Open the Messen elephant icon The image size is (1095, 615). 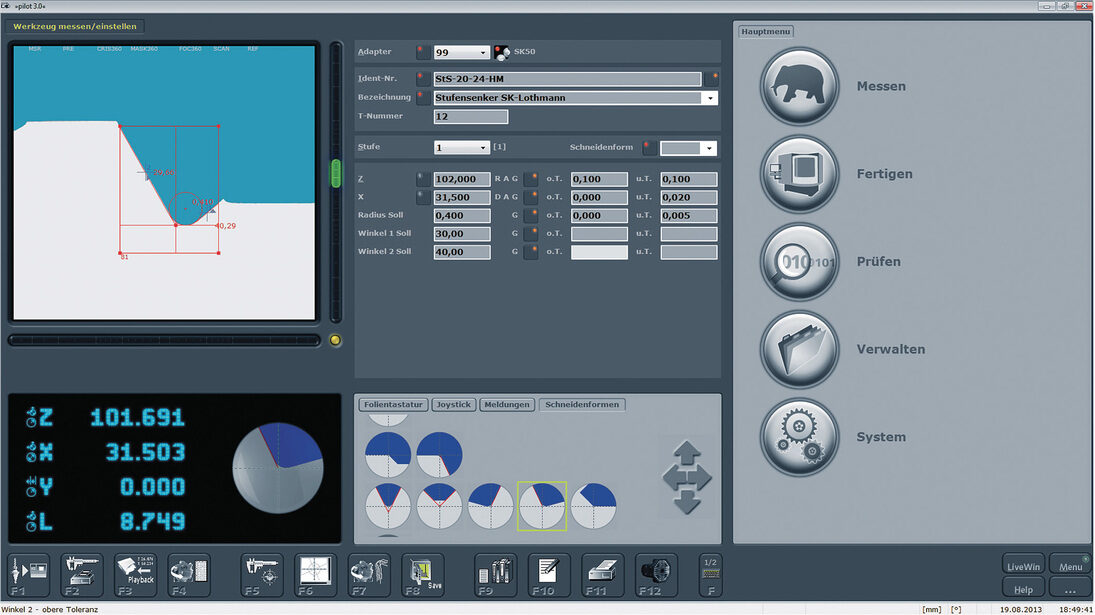(799, 87)
